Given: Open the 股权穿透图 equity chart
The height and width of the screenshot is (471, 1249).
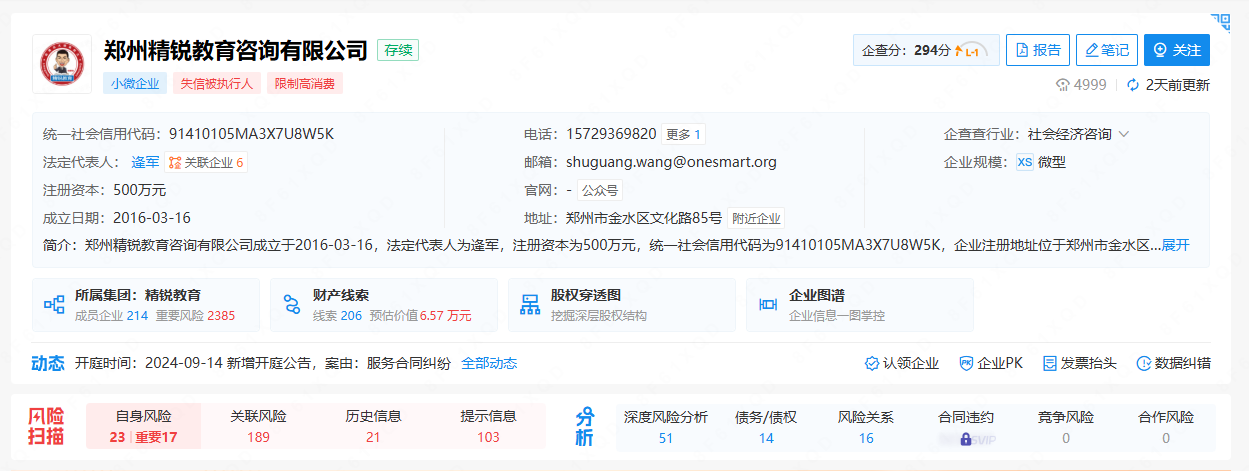Looking at the screenshot, I should pyautogui.click(x=622, y=305).
